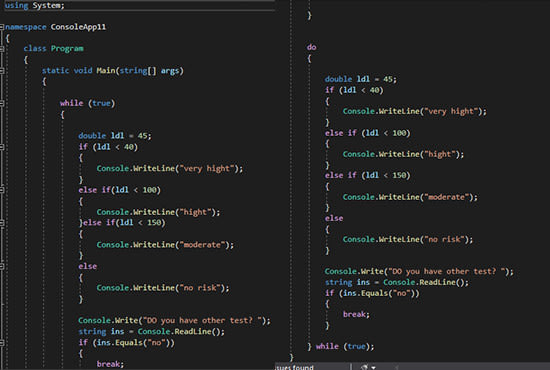Click the 'break;' statement in the while loop

(x=110, y=364)
